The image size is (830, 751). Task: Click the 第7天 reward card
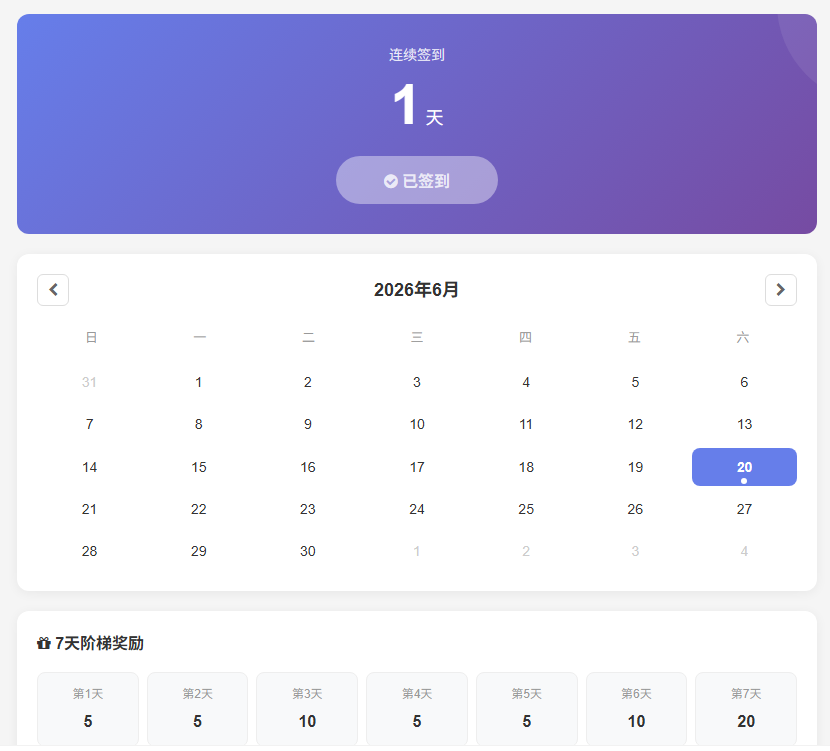click(x=746, y=709)
